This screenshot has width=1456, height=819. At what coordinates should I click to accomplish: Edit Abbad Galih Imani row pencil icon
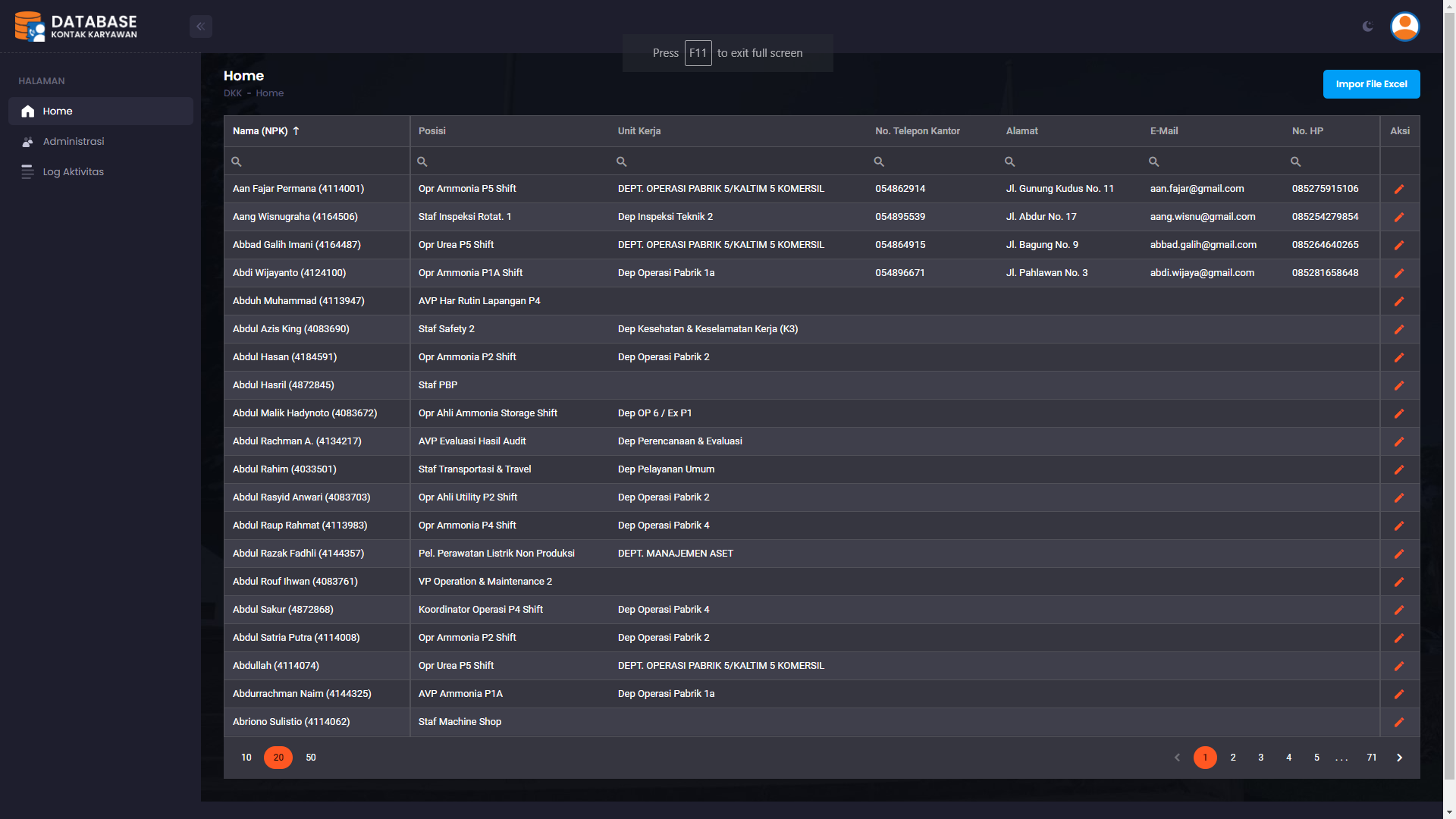click(1399, 246)
